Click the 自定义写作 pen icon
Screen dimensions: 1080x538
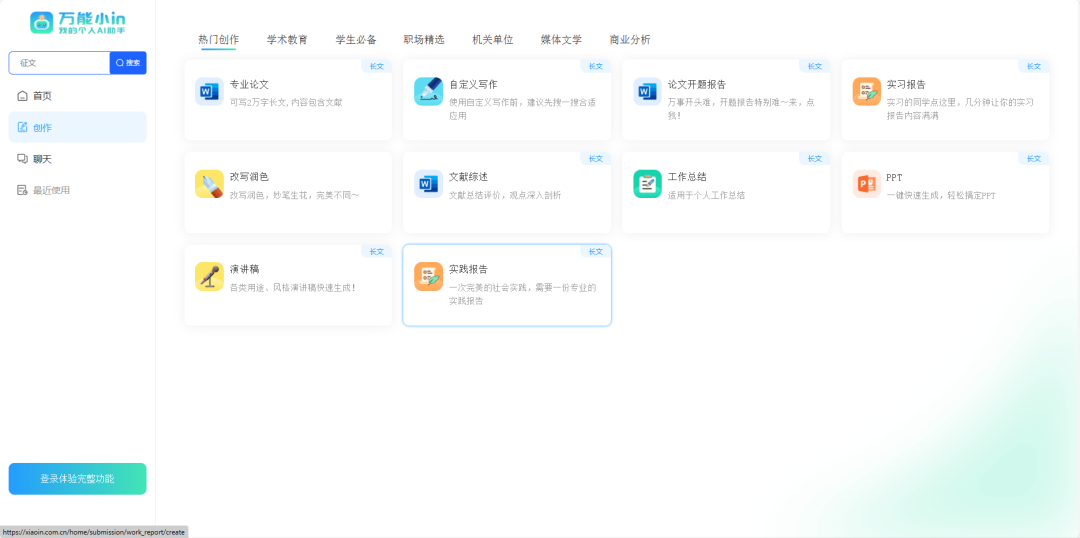coord(428,92)
